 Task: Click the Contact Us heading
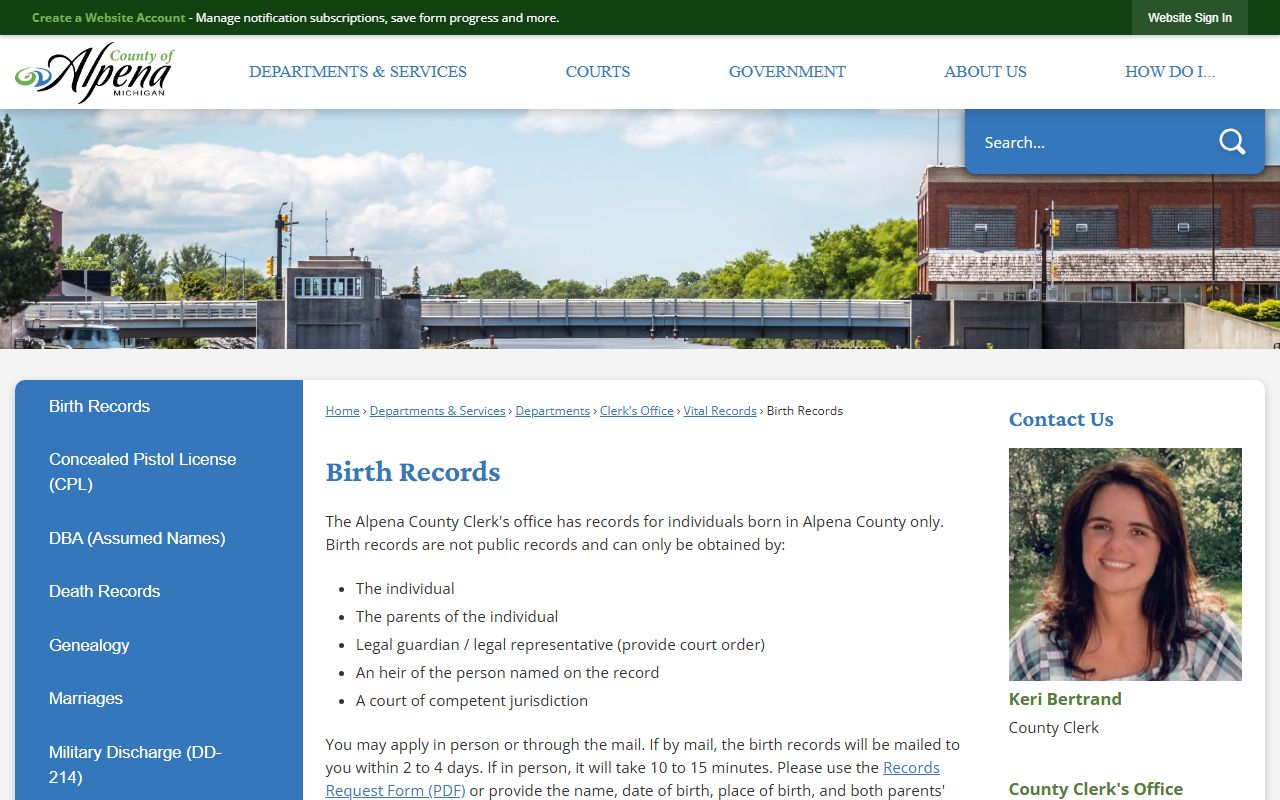point(1061,420)
